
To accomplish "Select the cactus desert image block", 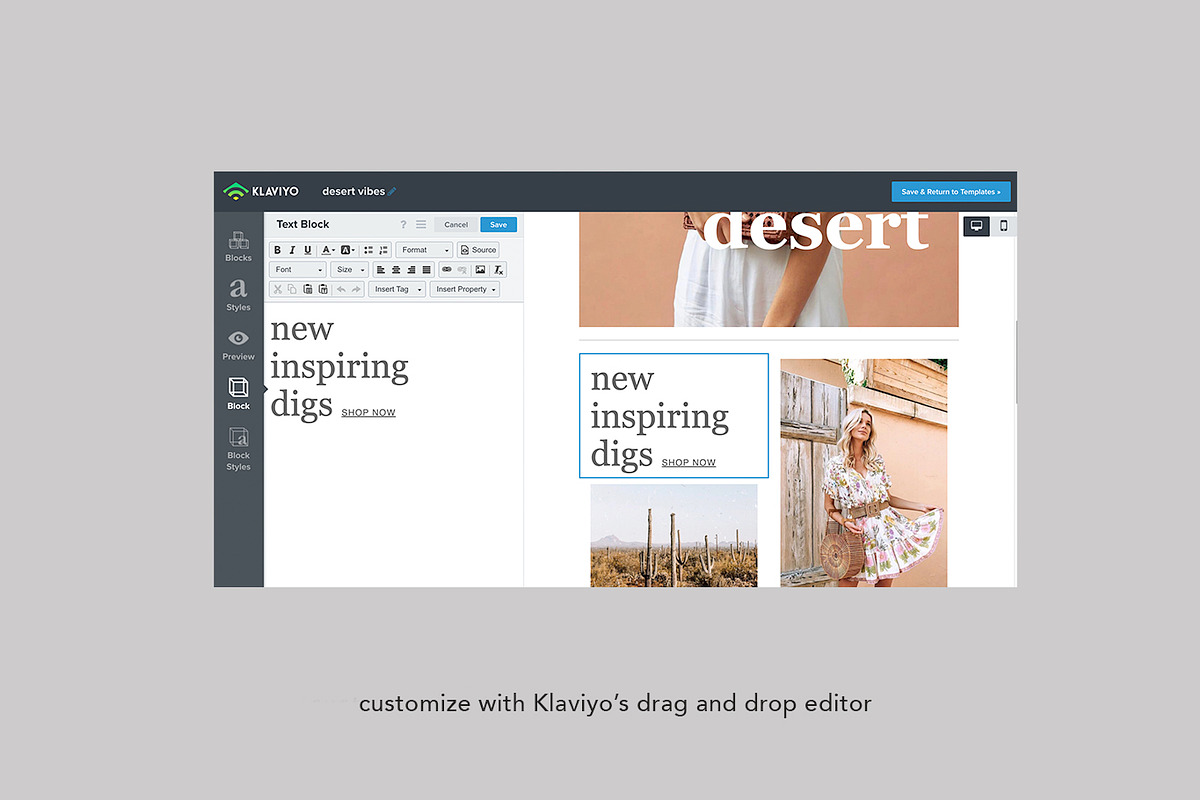I will click(674, 536).
